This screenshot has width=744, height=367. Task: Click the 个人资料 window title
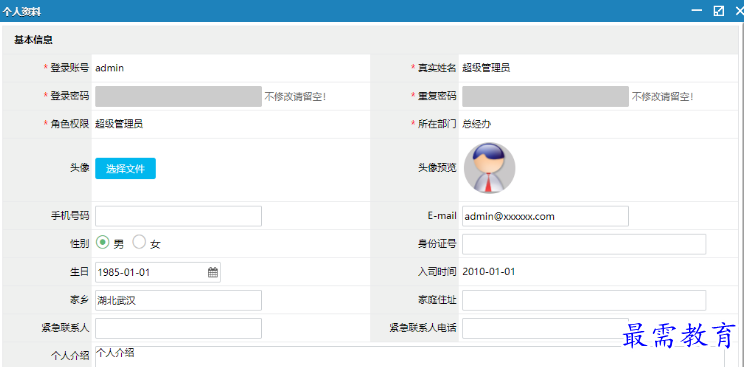point(22,12)
